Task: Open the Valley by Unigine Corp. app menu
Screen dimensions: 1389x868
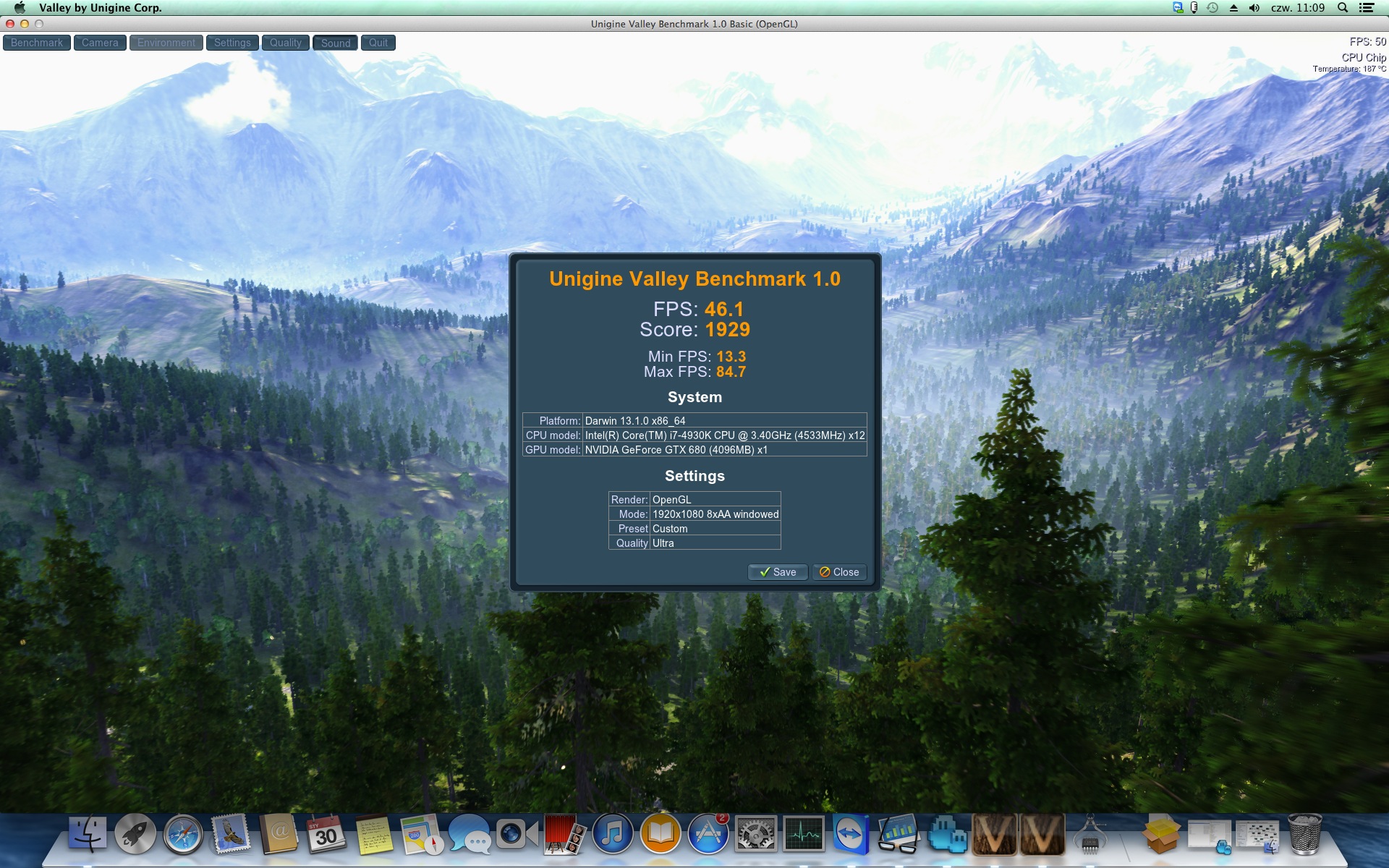Action: (101, 8)
